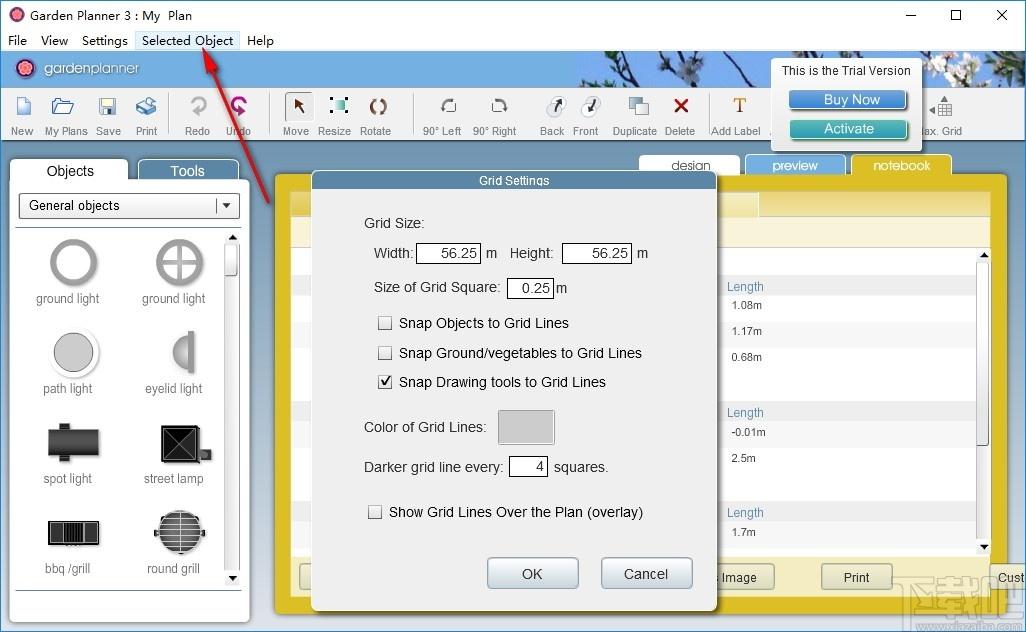Send object to Back
The image size is (1026, 632).
pyautogui.click(x=556, y=106)
